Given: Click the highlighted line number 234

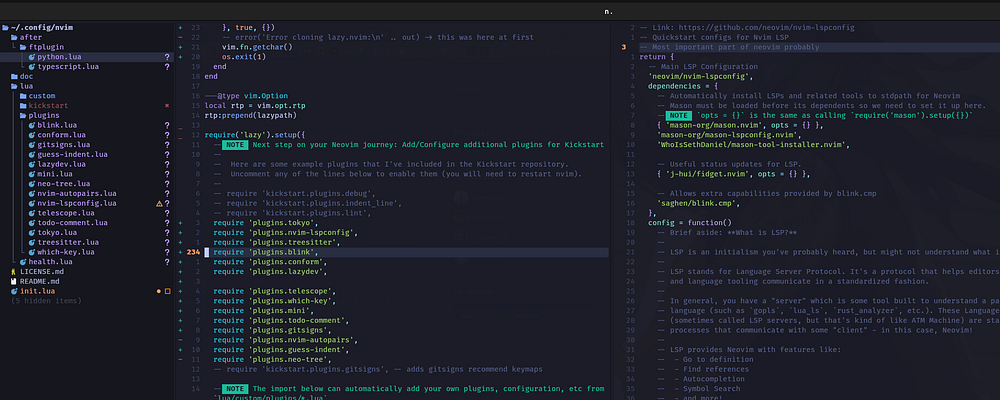Looking at the screenshot, I should 194,252.
